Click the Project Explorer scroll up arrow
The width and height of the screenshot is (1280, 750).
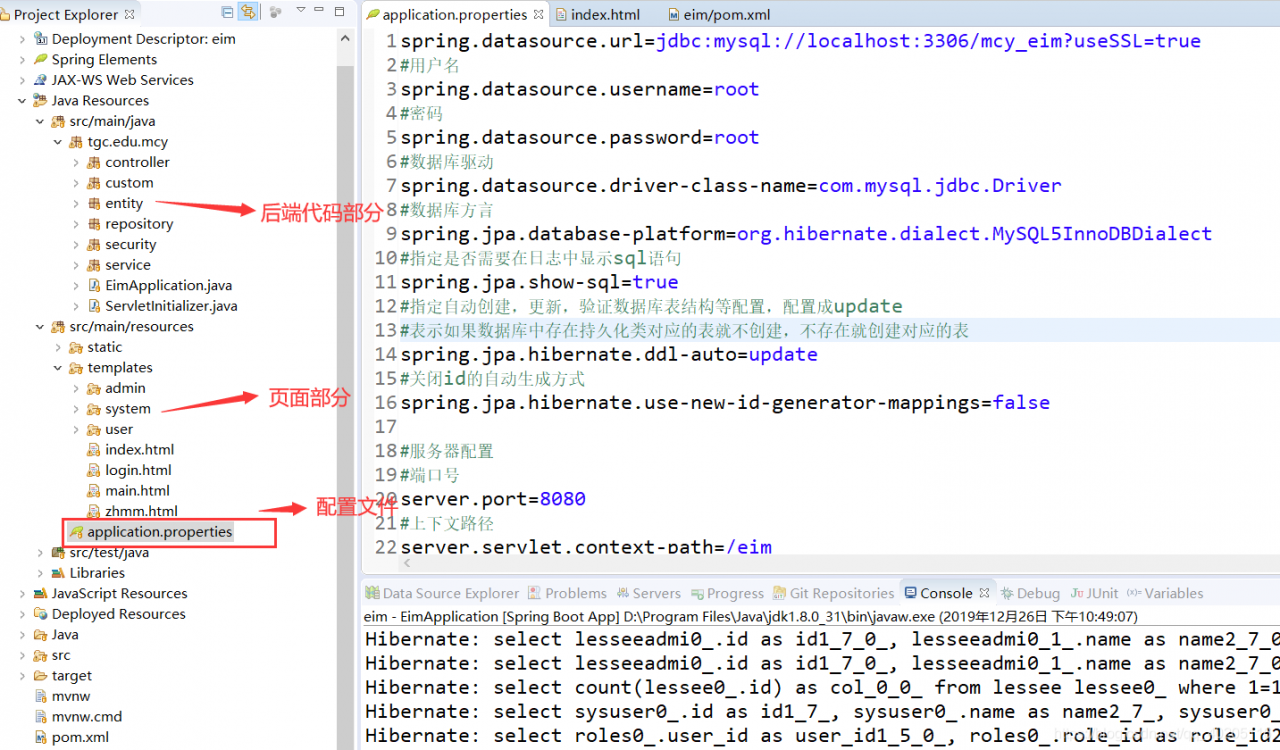[x=345, y=38]
